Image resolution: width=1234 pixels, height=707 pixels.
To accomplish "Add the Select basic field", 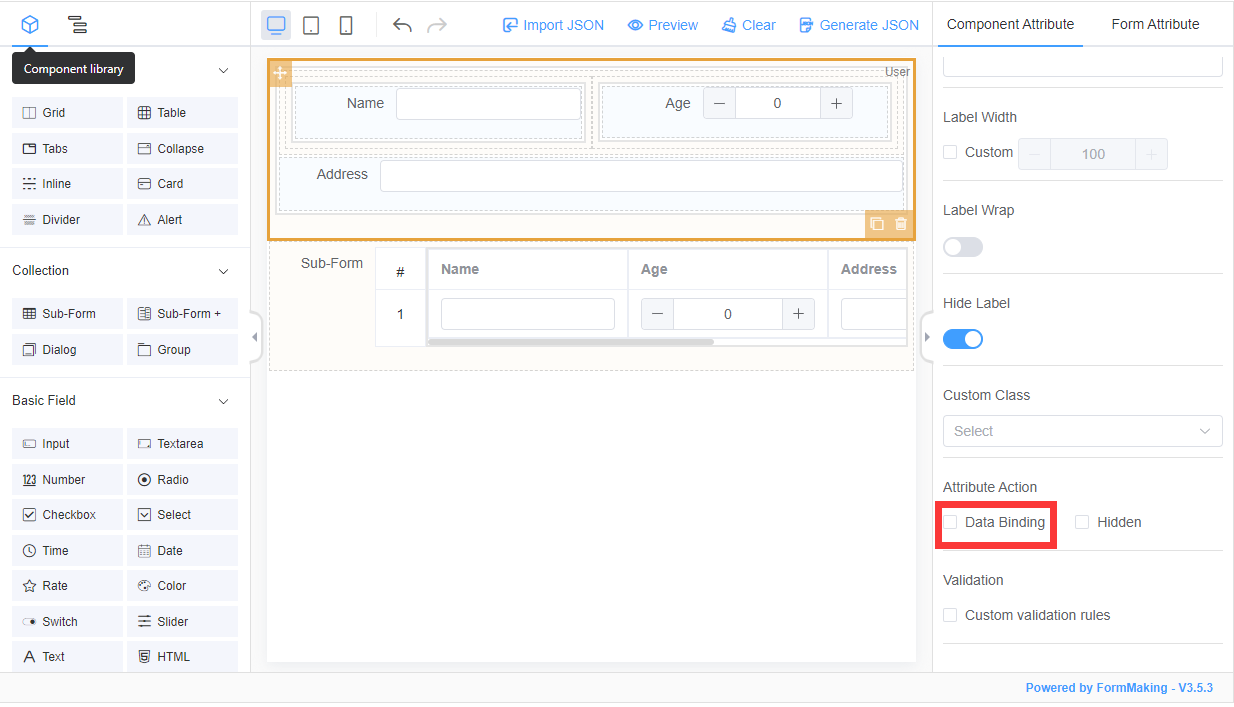I will point(182,514).
